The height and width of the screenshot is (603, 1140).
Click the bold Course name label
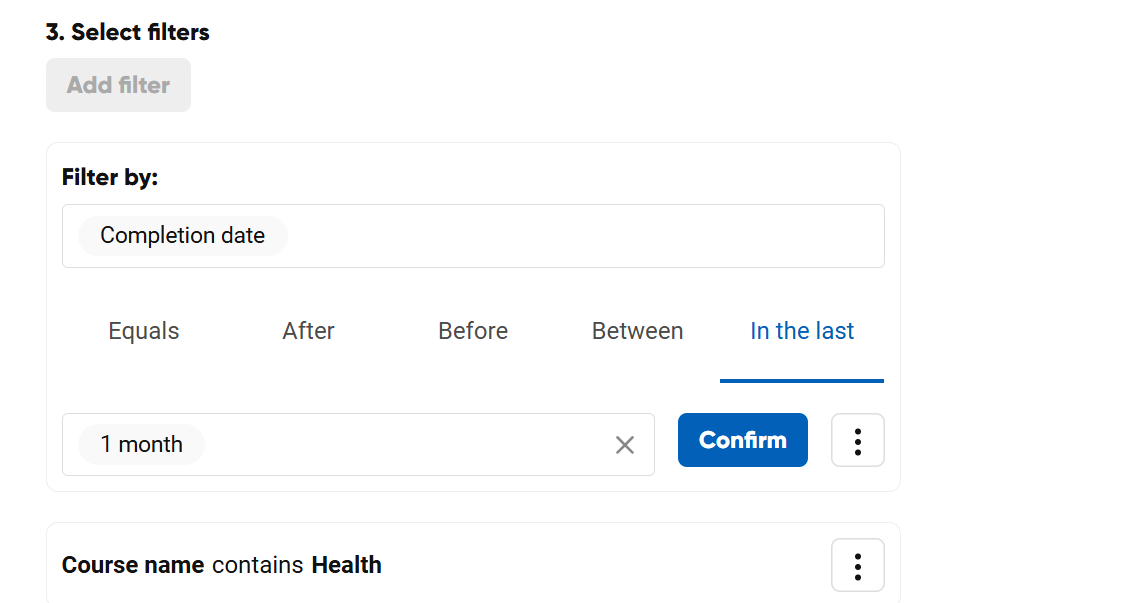click(133, 565)
